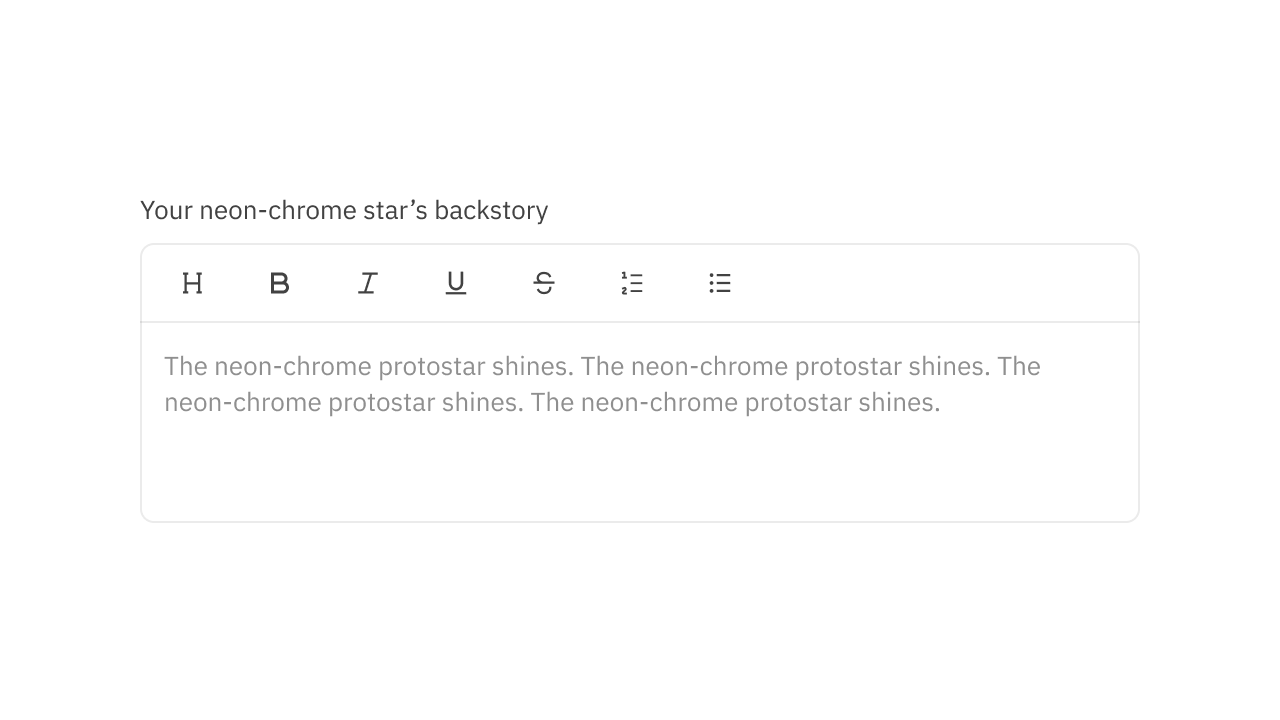Toggle strikethrough formatting
Image resolution: width=1280 pixels, height=720 pixels.
tap(544, 283)
